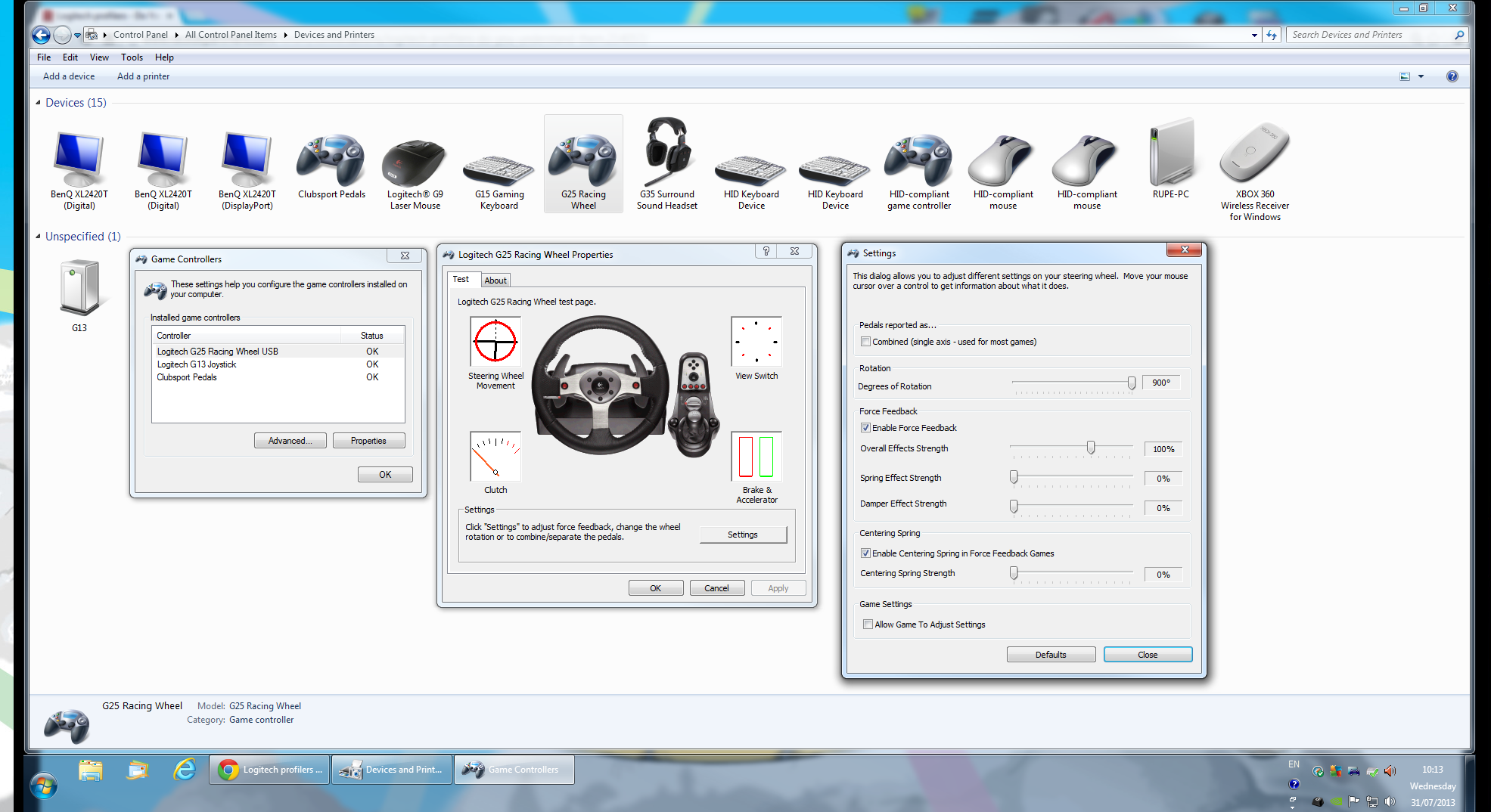Click the Brake & Accelerator bars indicator
The height and width of the screenshot is (812, 1491).
pos(756,456)
